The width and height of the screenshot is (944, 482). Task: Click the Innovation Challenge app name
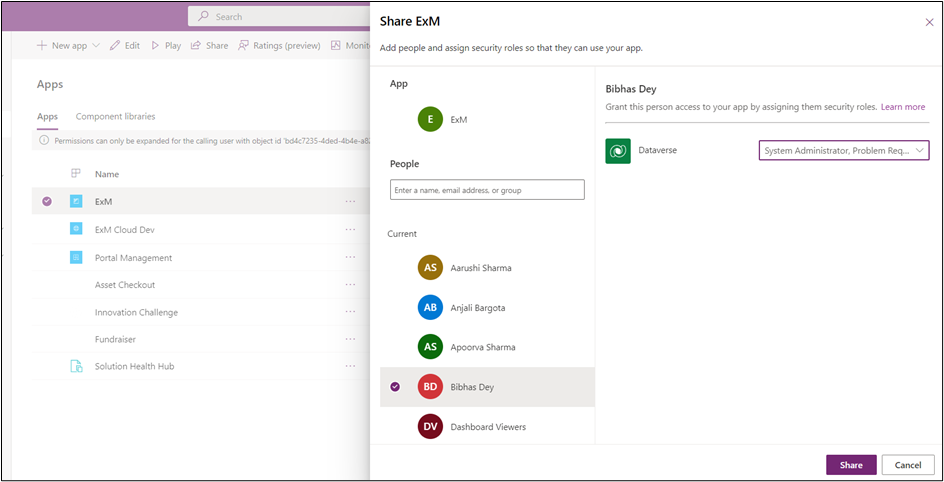point(136,312)
